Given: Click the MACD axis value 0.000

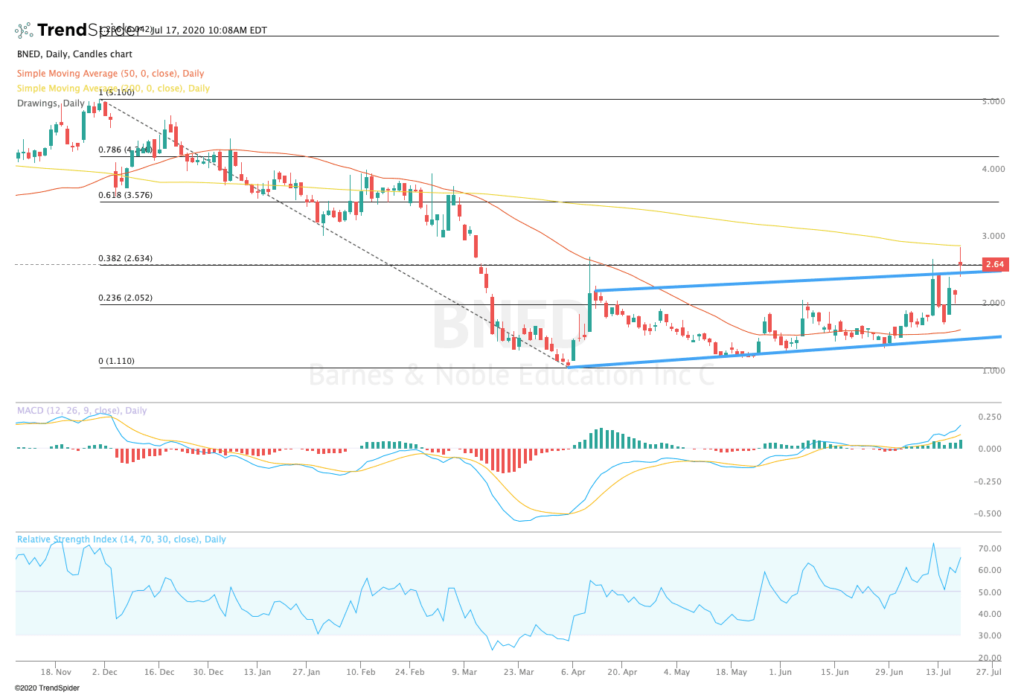Looking at the screenshot, I should [x=989, y=449].
